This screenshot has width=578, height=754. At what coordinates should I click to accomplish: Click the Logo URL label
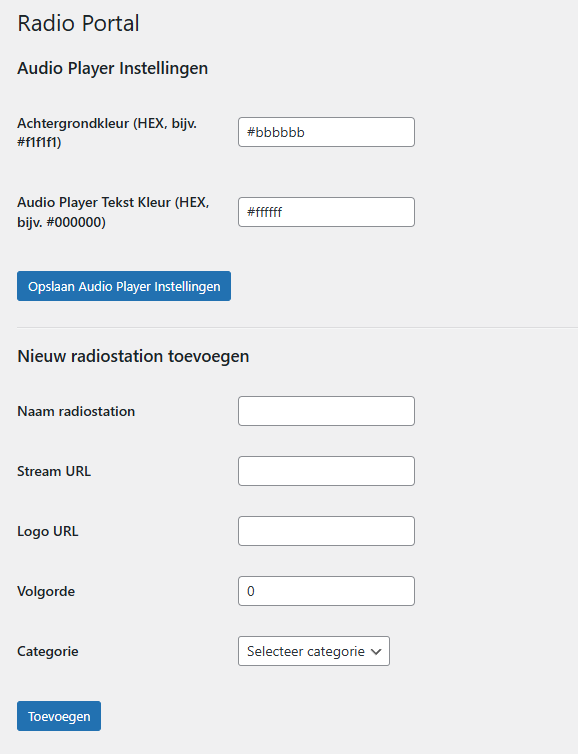[48, 531]
